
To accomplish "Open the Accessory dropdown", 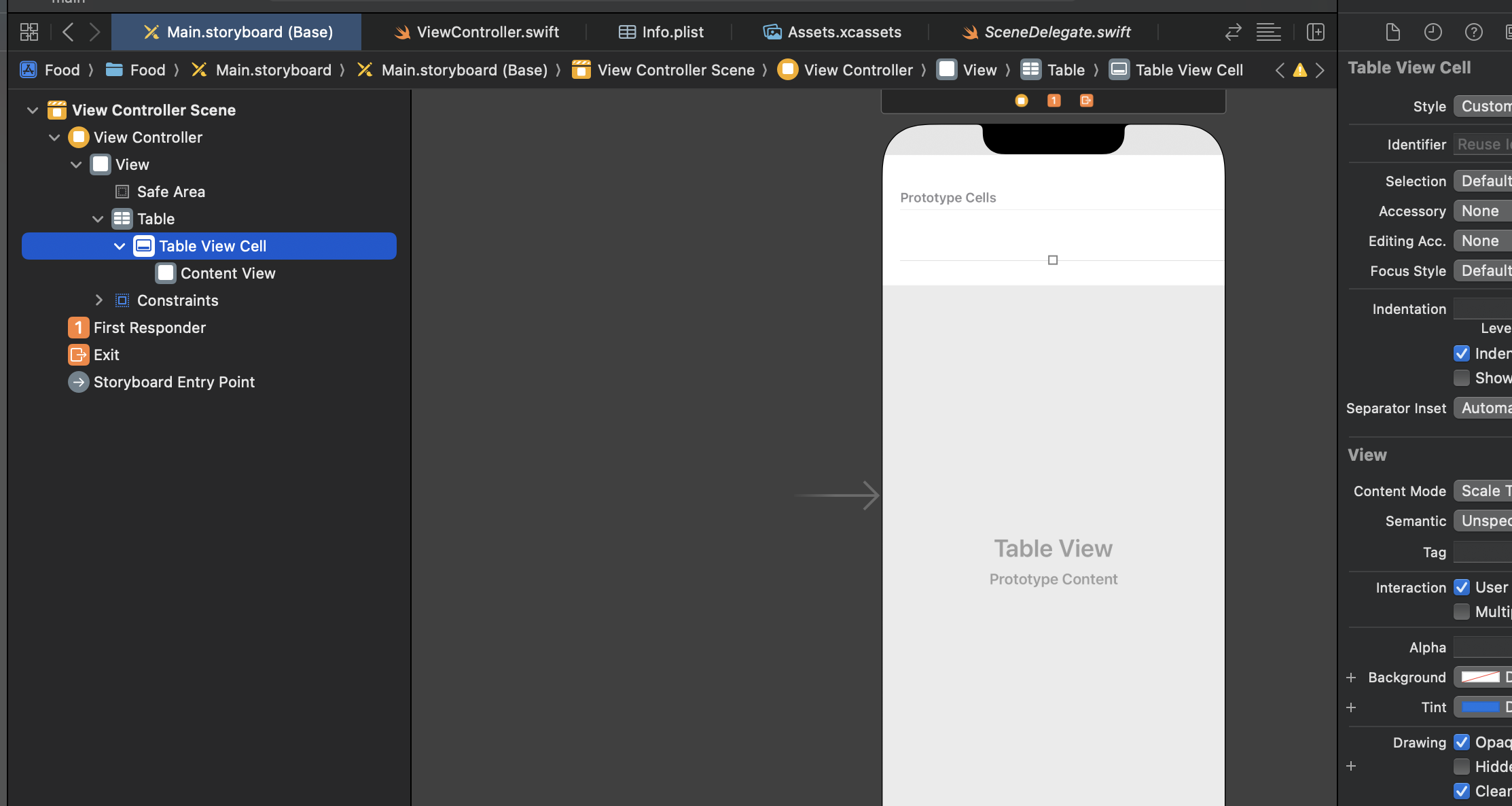I will pyautogui.click(x=1483, y=211).
